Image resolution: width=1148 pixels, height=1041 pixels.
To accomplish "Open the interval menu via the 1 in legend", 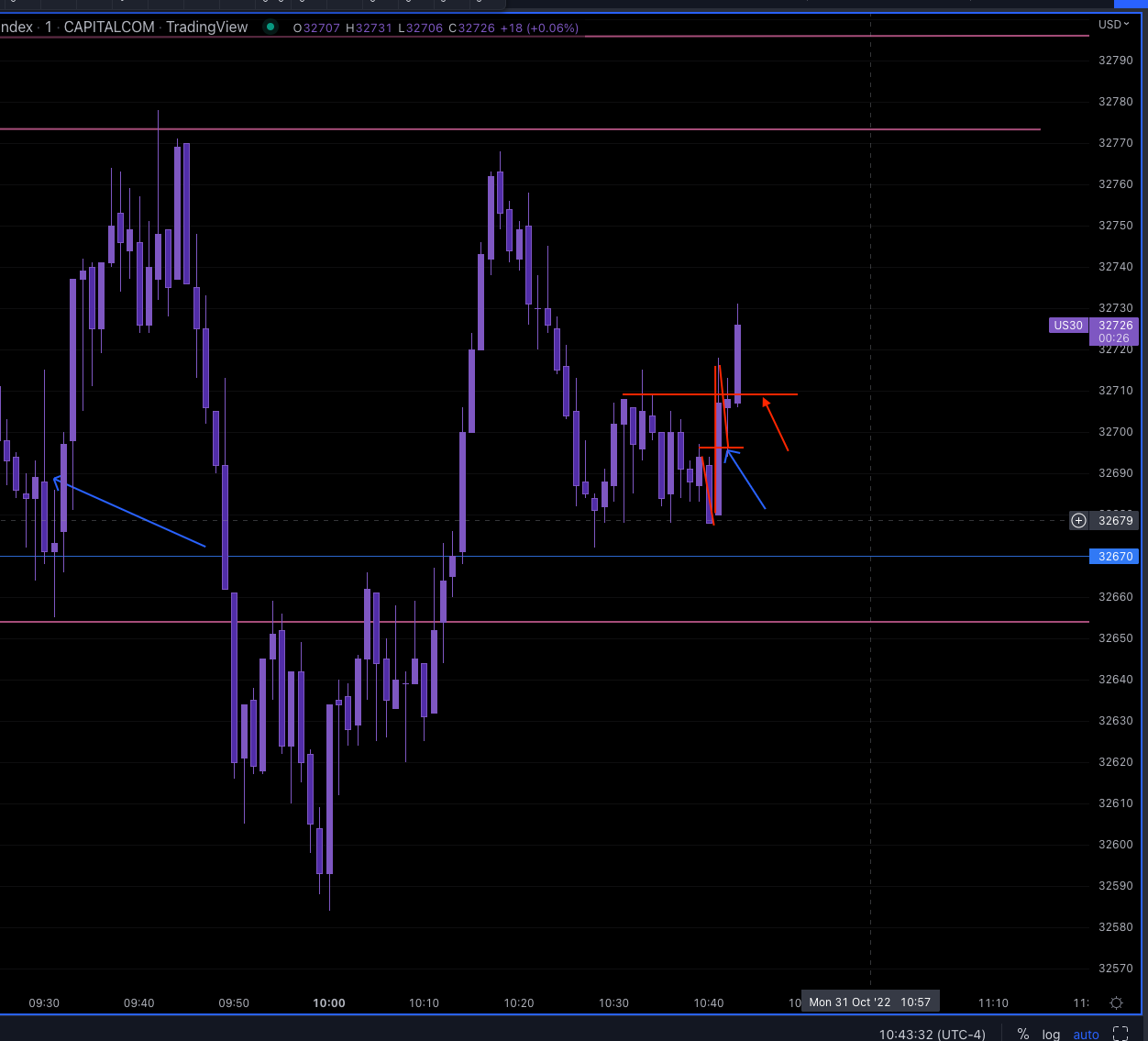I will [48, 27].
